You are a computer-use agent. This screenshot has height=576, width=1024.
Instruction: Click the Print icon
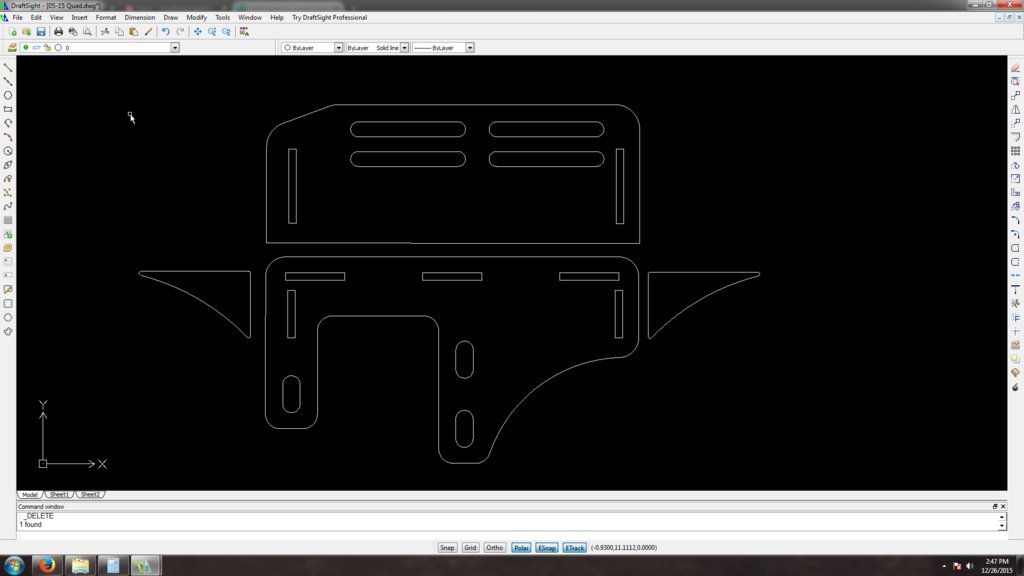coord(58,31)
